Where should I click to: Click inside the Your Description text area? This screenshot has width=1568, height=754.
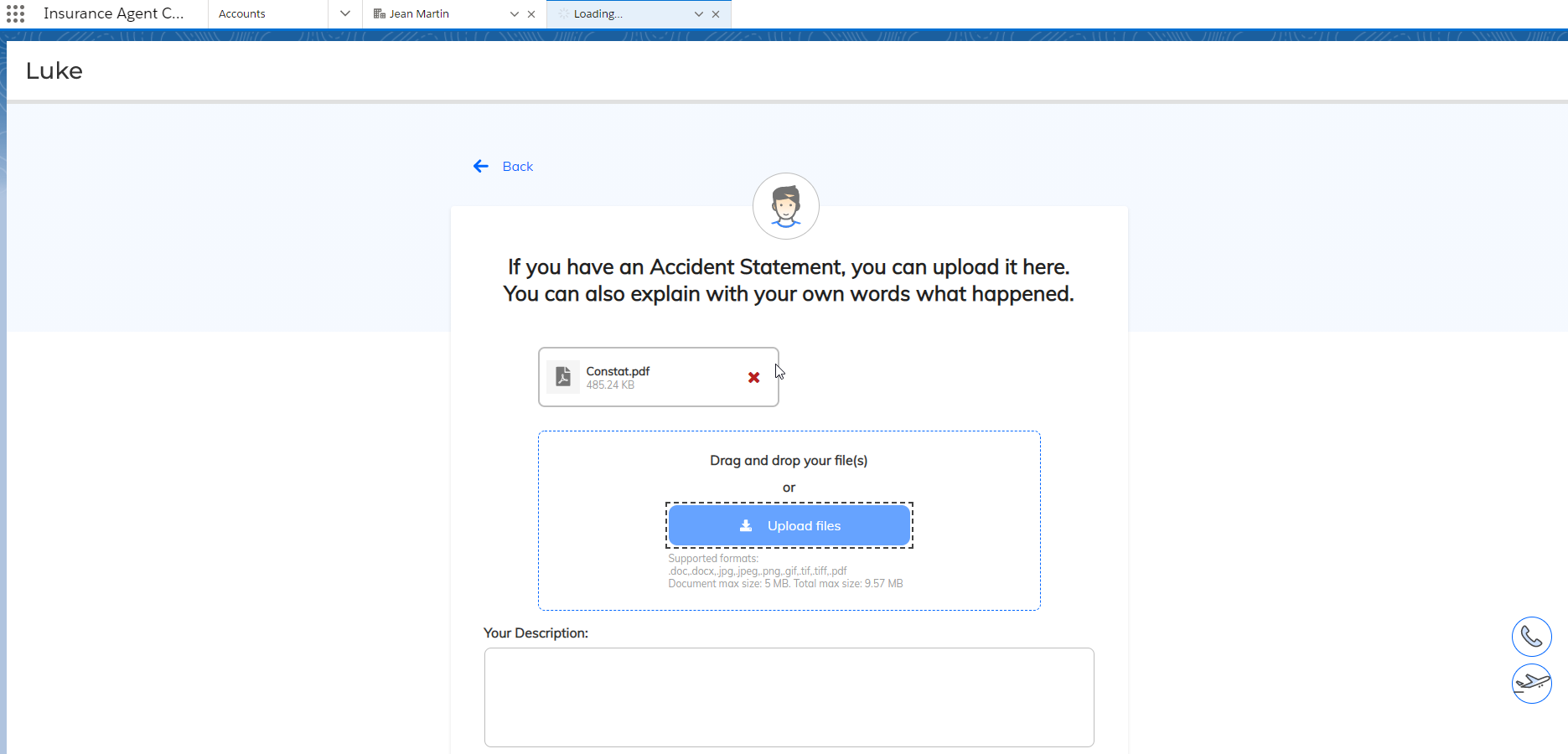(x=789, y=697)
